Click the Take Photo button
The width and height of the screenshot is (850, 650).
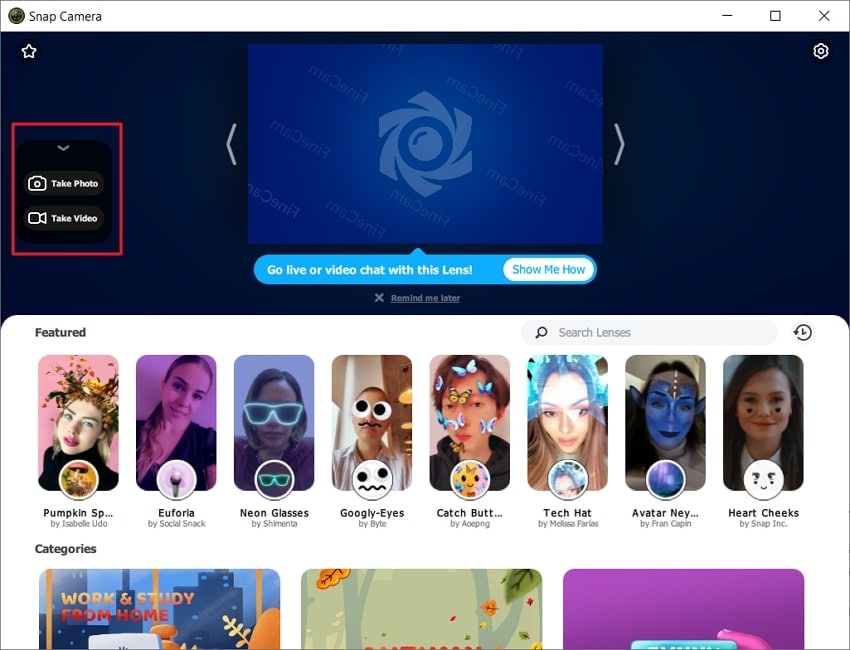(63, 183)
